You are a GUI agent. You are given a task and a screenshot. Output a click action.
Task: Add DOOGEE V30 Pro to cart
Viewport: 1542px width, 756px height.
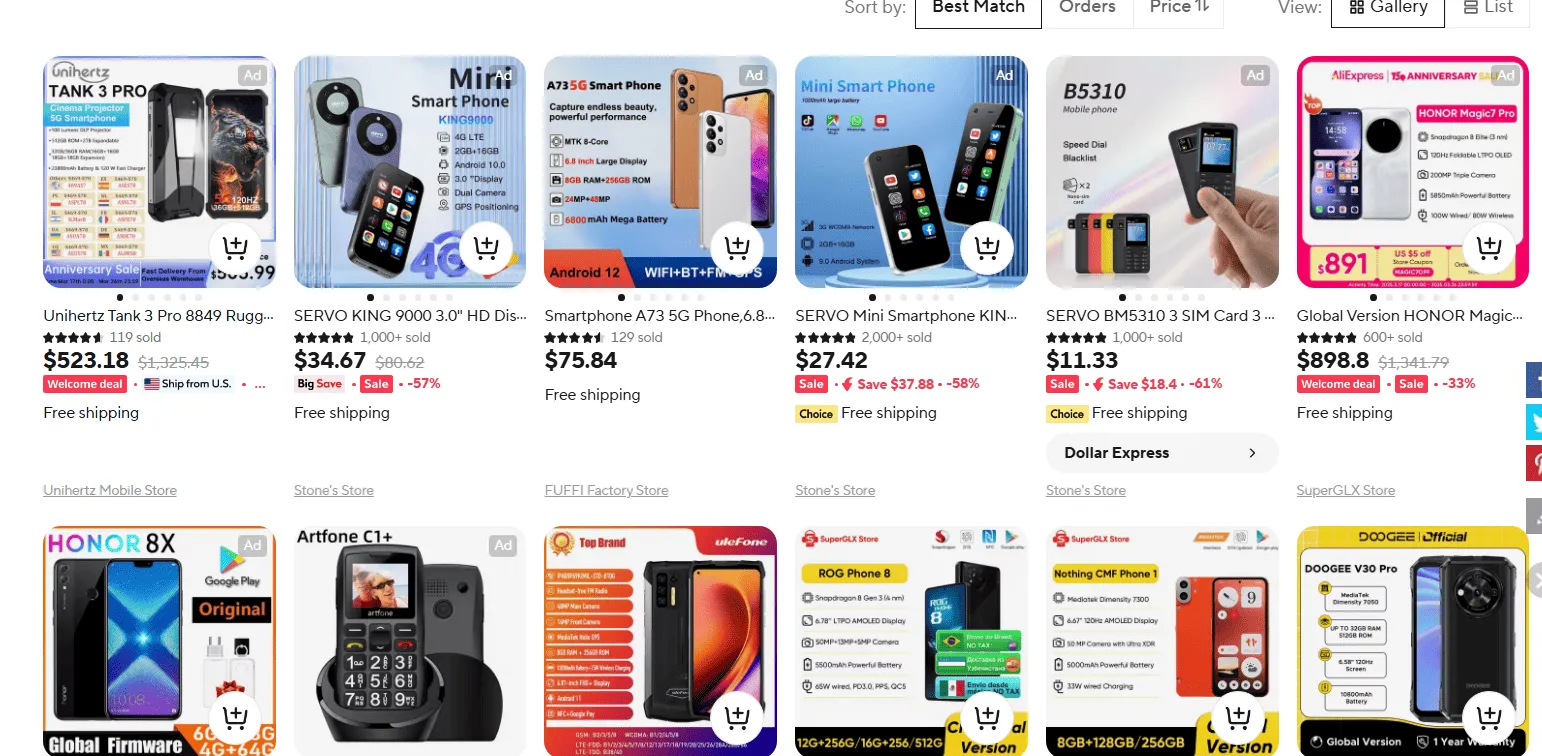coord(1489,717)
